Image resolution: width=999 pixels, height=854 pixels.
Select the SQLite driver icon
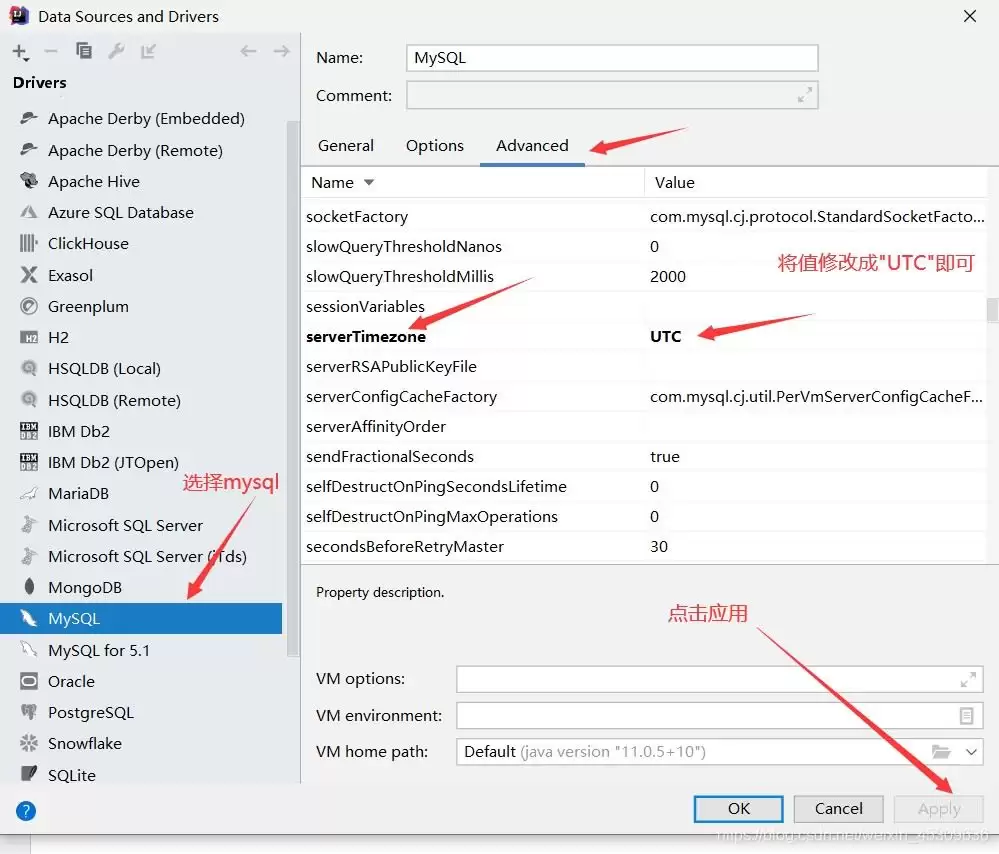pyautogui.click(x=29, y=774)
